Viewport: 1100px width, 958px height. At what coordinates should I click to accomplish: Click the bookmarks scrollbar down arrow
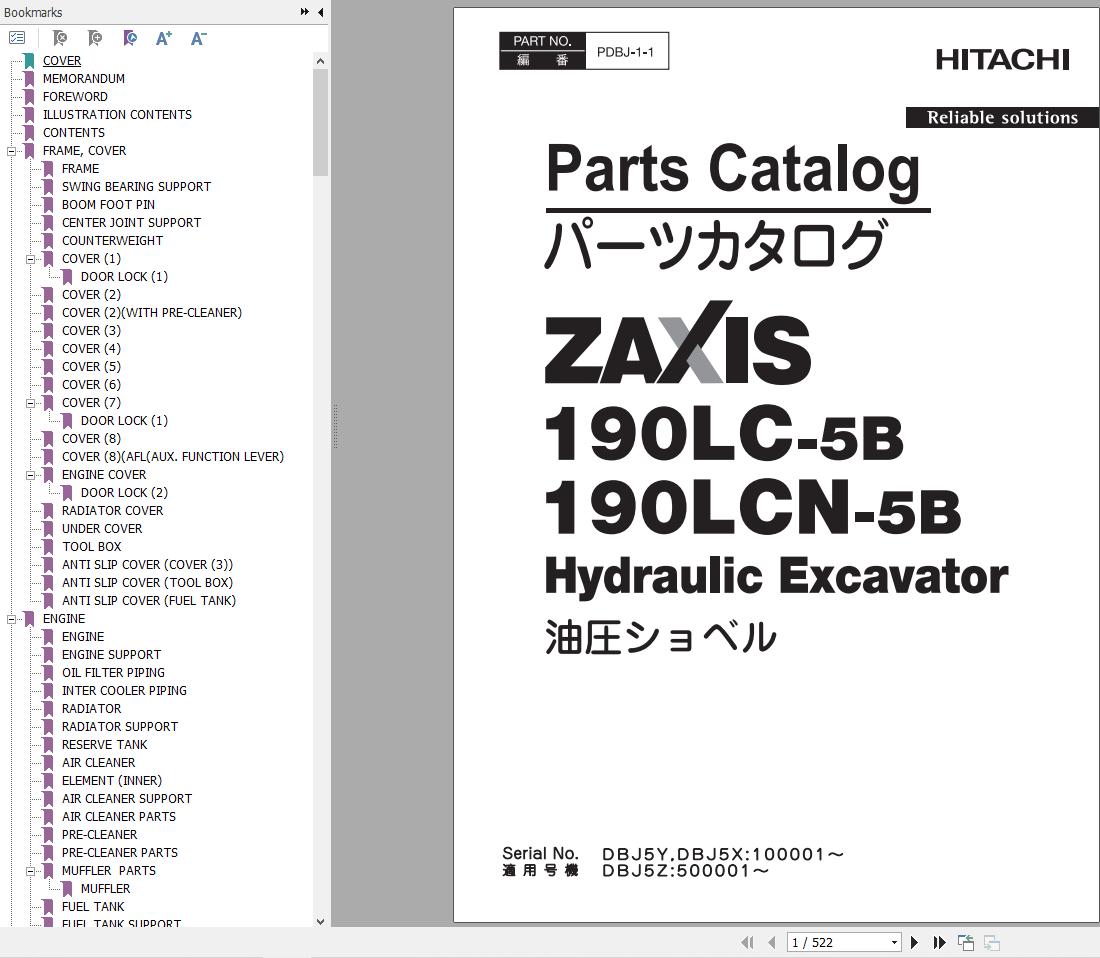[x=321, y=922]
